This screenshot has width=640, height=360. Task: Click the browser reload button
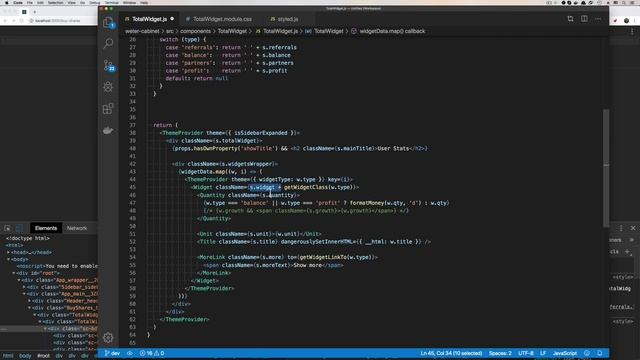pos(21,21)
